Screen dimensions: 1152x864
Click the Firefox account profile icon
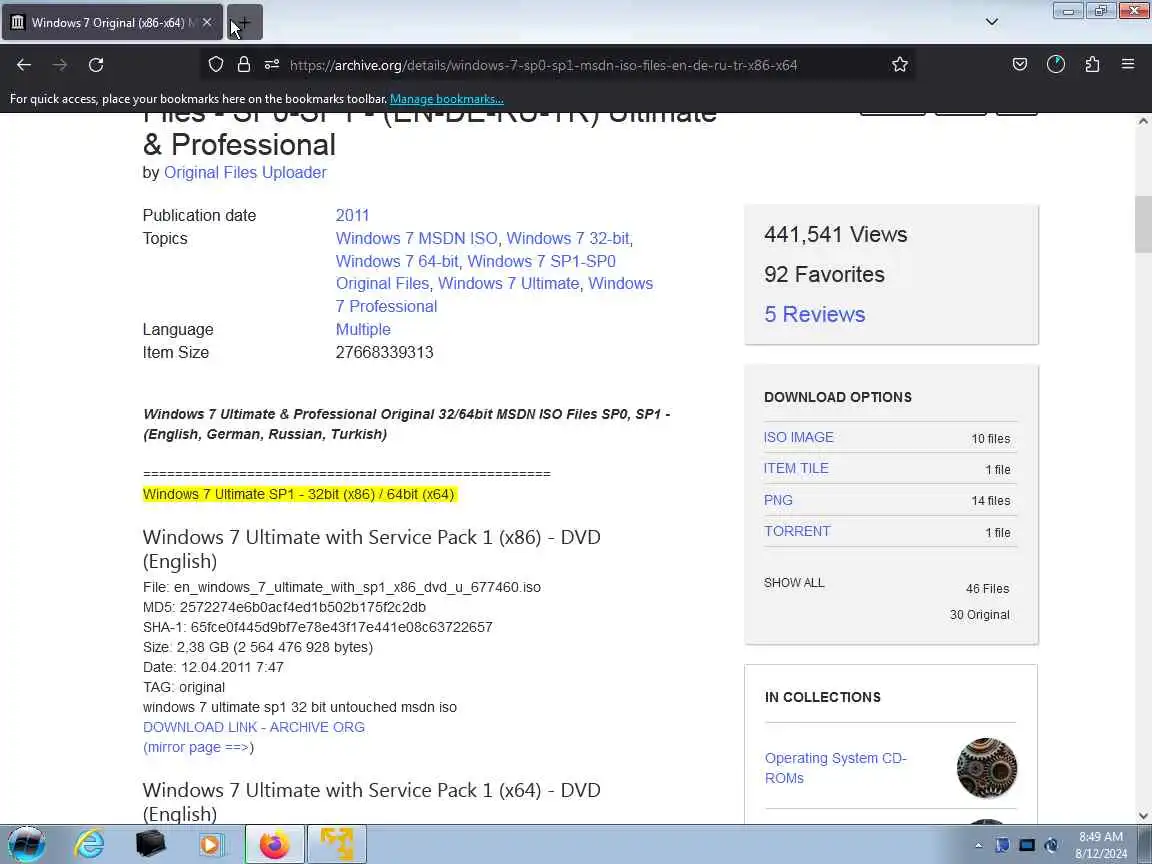click(x=1056, y=65)
